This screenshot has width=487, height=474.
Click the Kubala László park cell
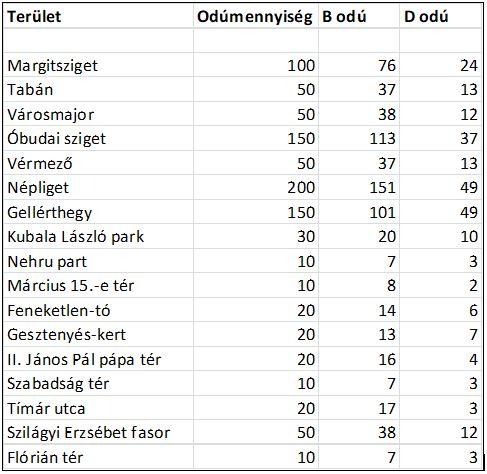tap(99, 237)
